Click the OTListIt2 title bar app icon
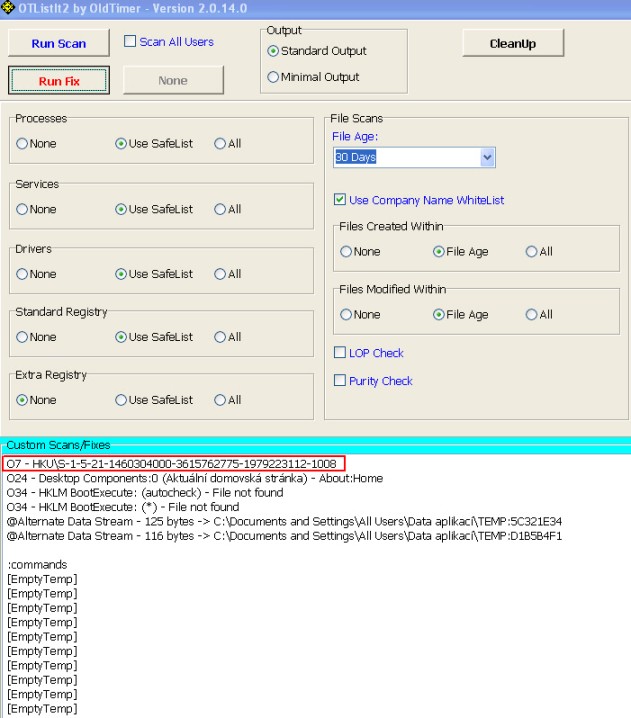Viewport: 631px width, 718px height. (8, 9)
